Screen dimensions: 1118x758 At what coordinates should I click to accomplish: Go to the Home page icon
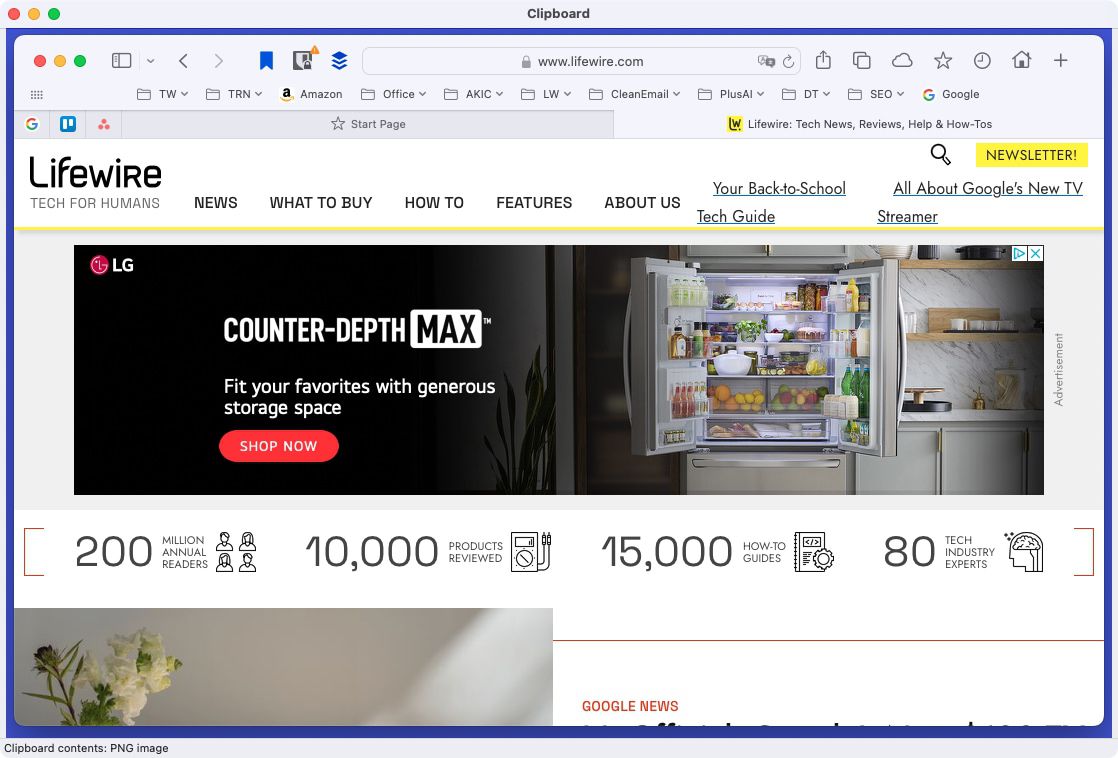coord(1021,61)
